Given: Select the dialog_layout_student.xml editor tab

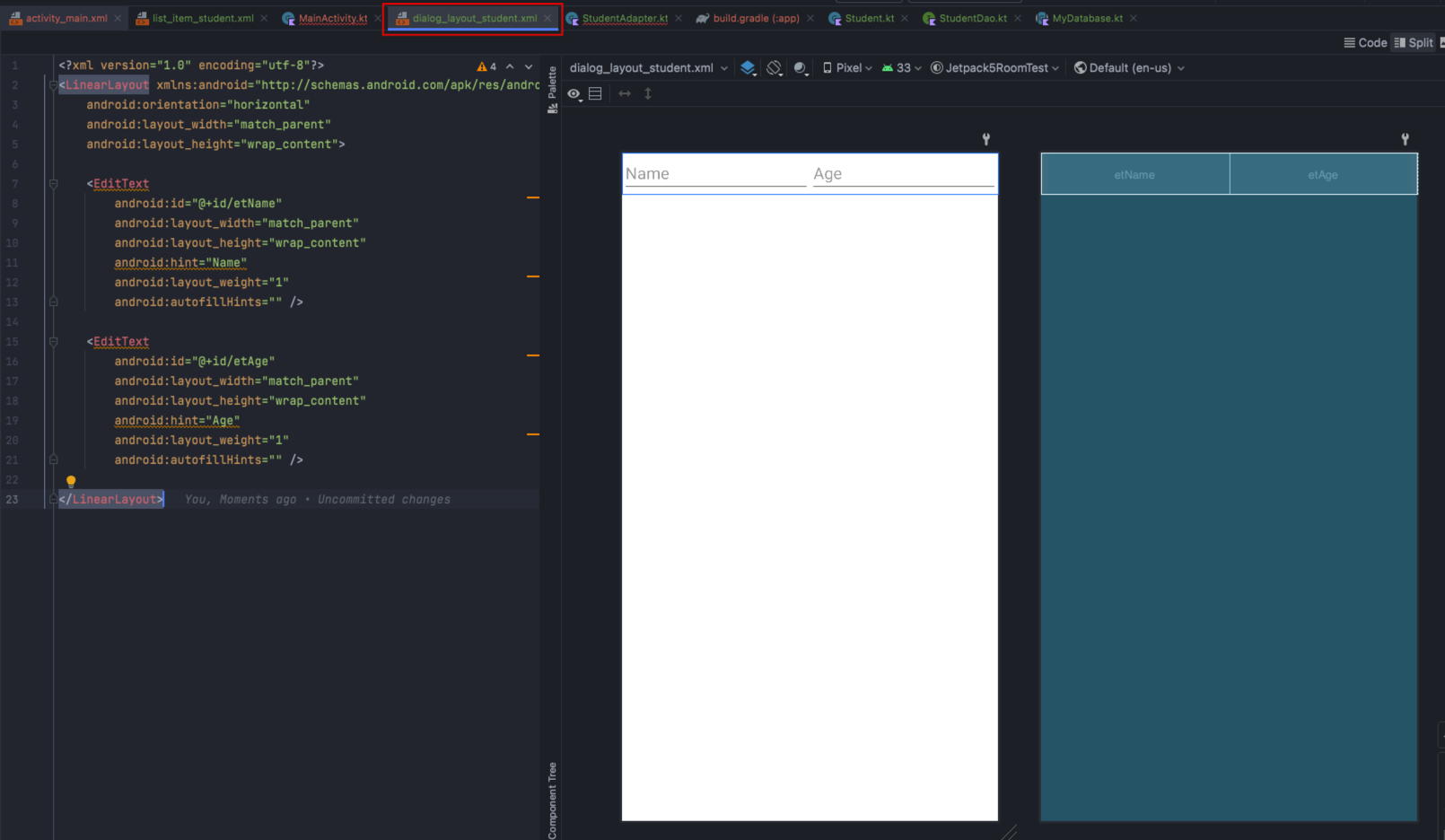Looking at the screenshot, I should pyautogui.click(x=475, y=18).
